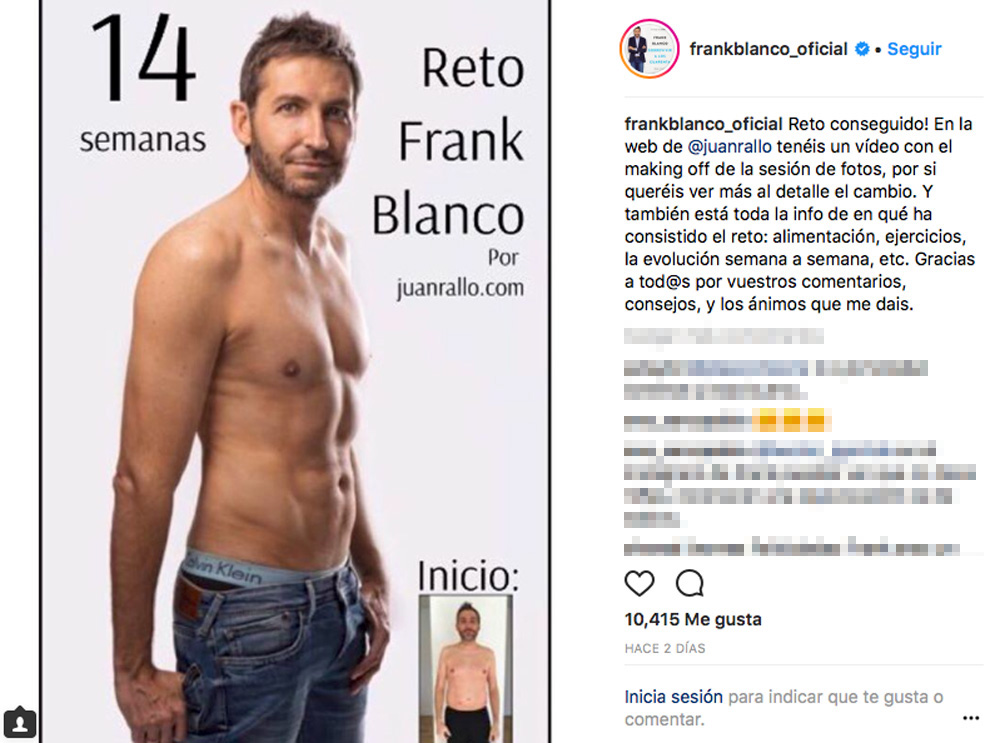
Task: Click the HACE 2 DÍAS timestamp
Action: [x=665, y=649]
